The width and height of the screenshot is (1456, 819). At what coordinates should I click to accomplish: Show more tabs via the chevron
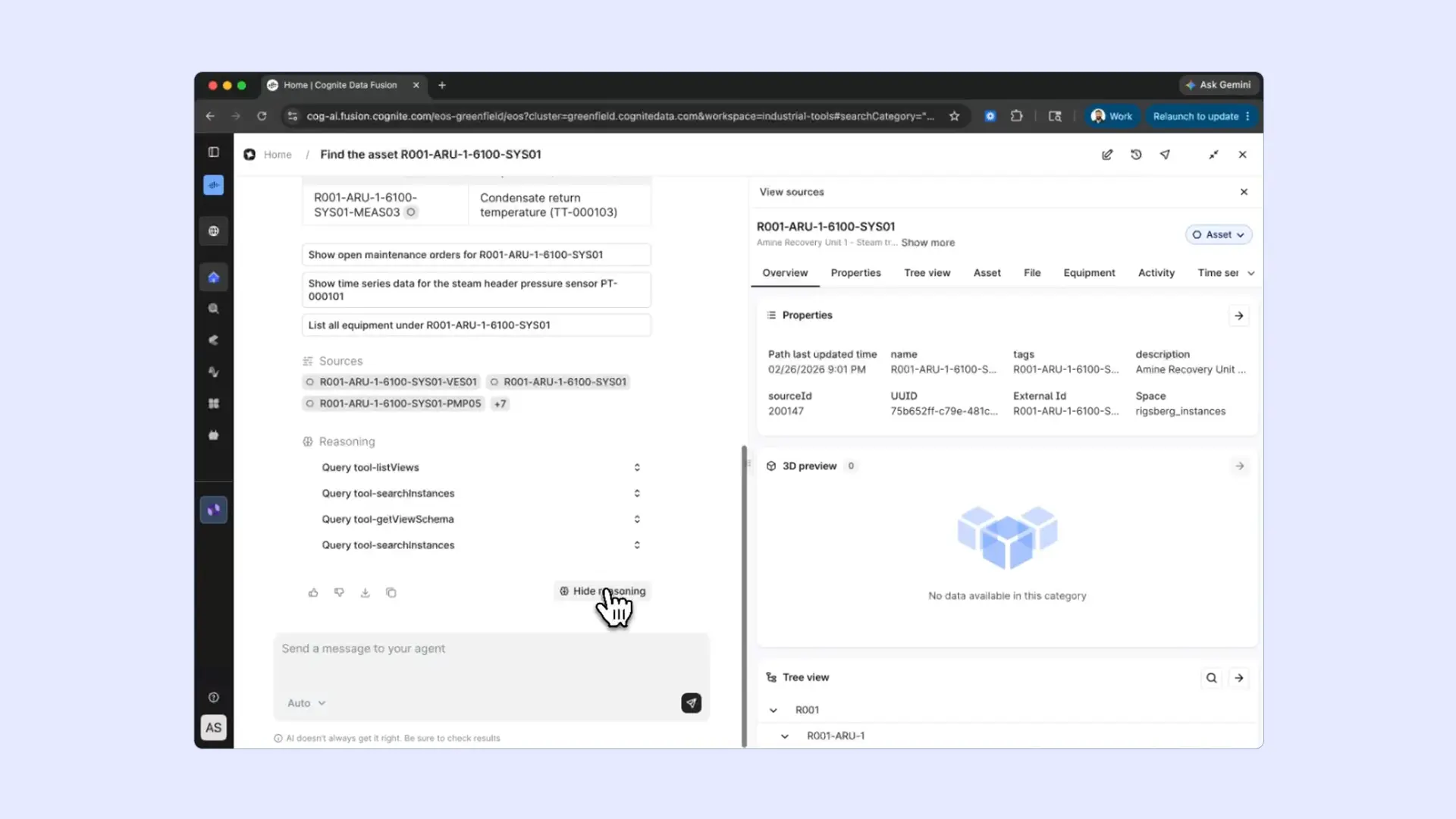[1251, 273]
